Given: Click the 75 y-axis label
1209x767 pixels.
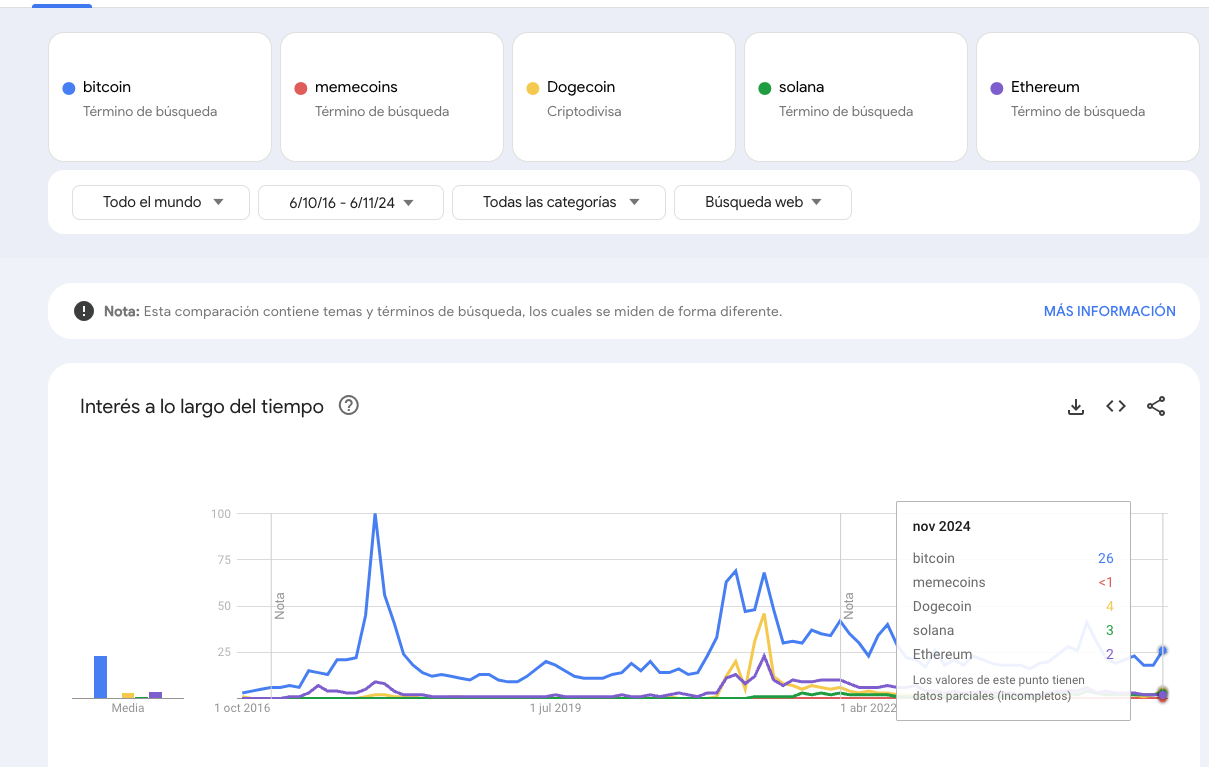Looking at the screenshot, I should 224,560.
